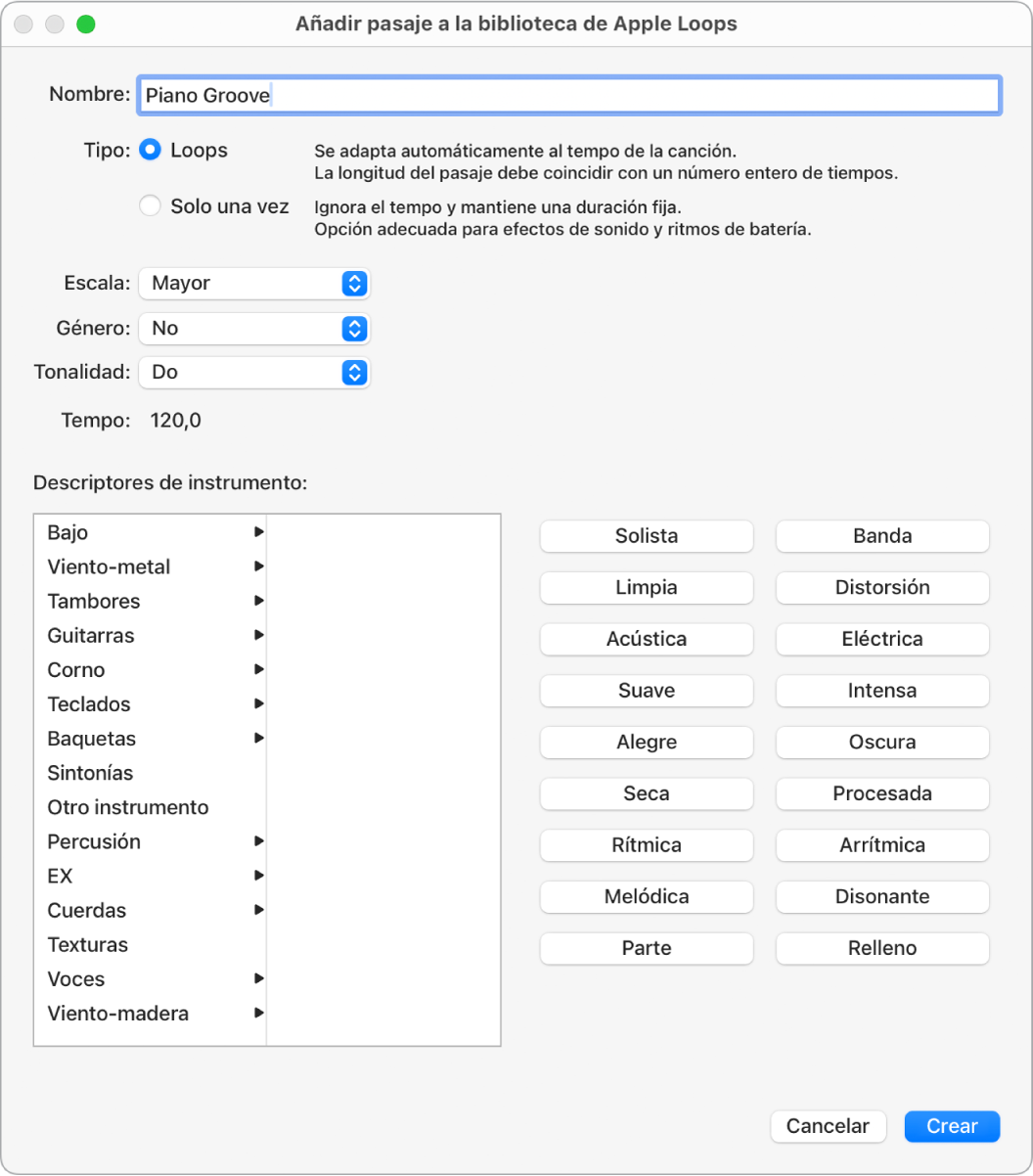Toggle the Relleno descriptor button
This screenshot has width=1033, height=1176.
point(882,948)
